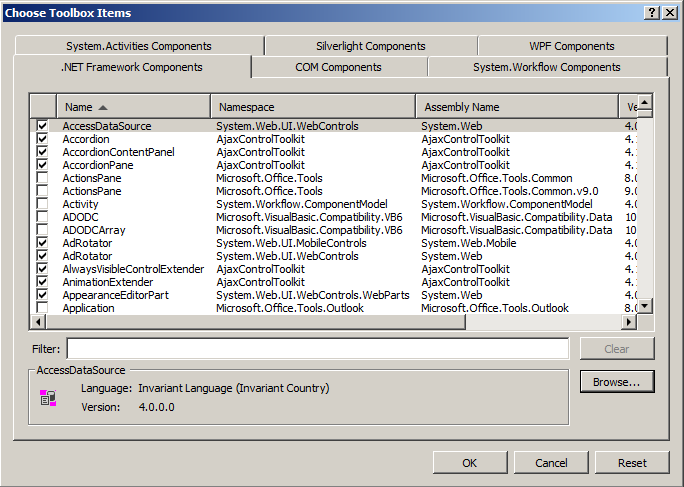Click the System.Web.Mobile assembly cell
Image resolution: width=684 pixels, height=487 pixels.
click(x=469, y=243)
